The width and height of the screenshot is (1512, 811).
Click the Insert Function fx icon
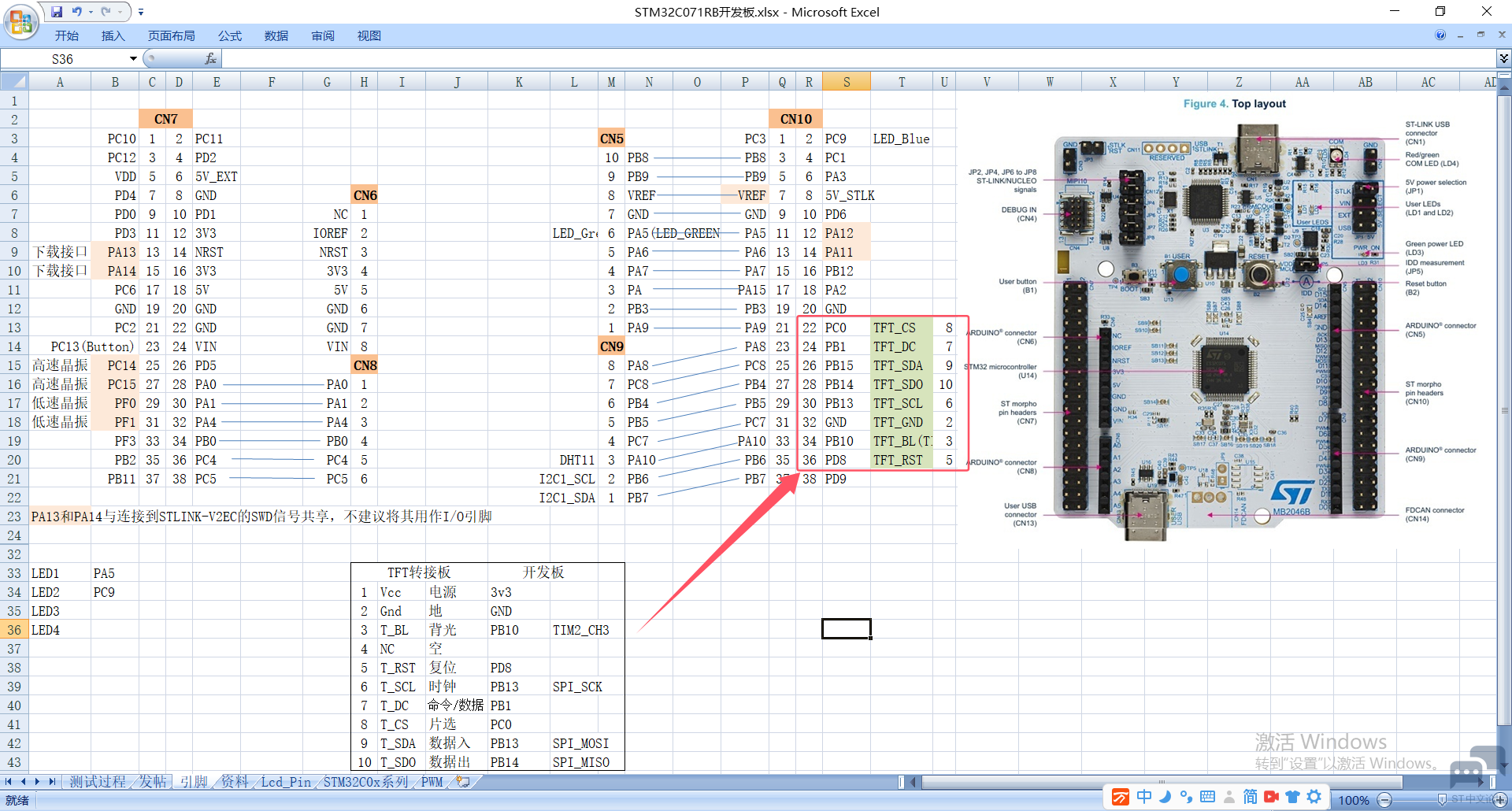[210, 59]
